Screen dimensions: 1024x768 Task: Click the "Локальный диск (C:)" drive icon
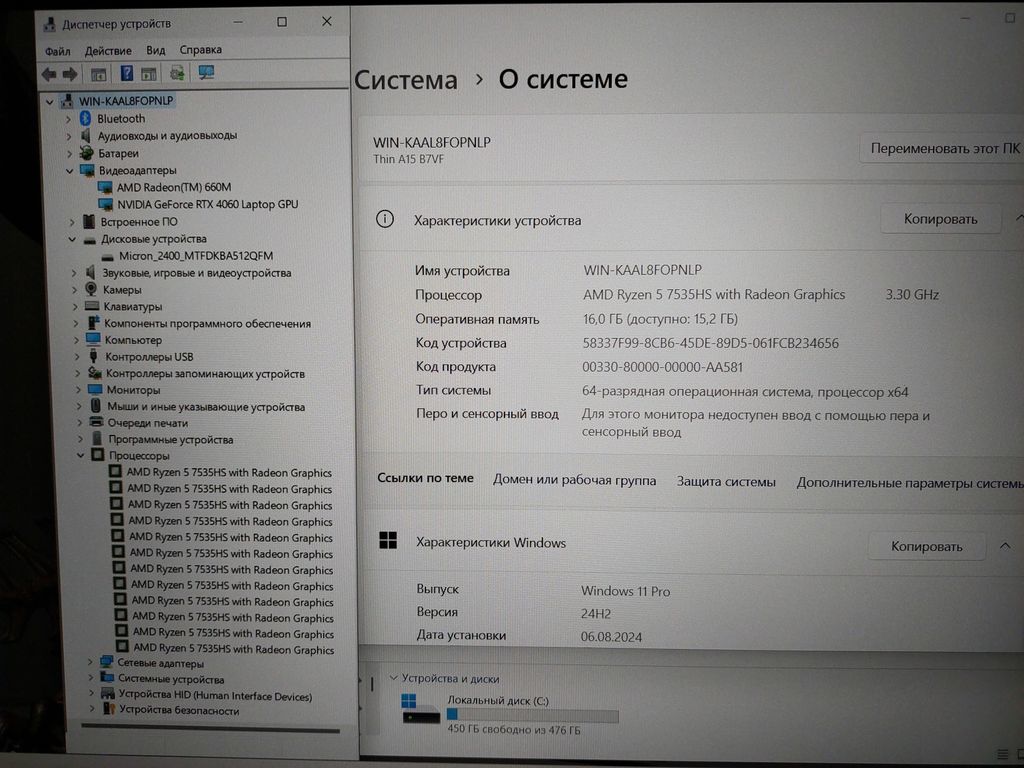421,709
